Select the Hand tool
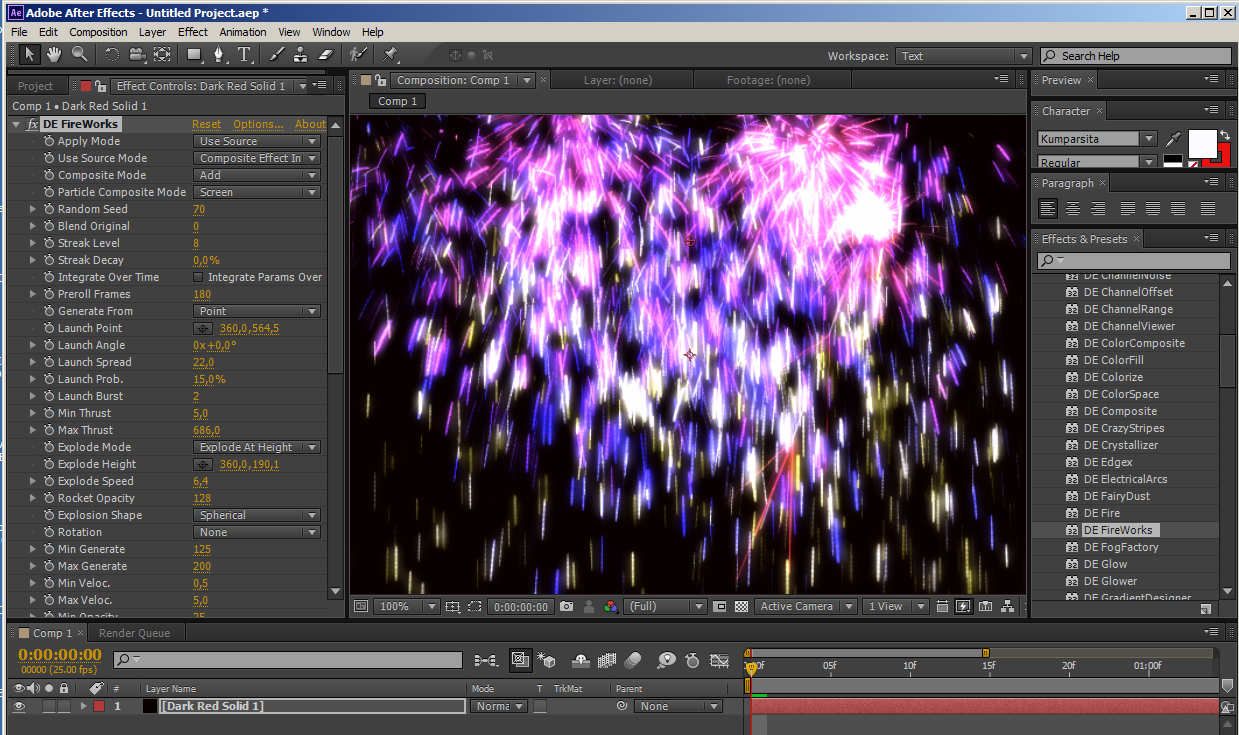The height and width of the screenshot is (735, 1239). click(x=54, y=55)
